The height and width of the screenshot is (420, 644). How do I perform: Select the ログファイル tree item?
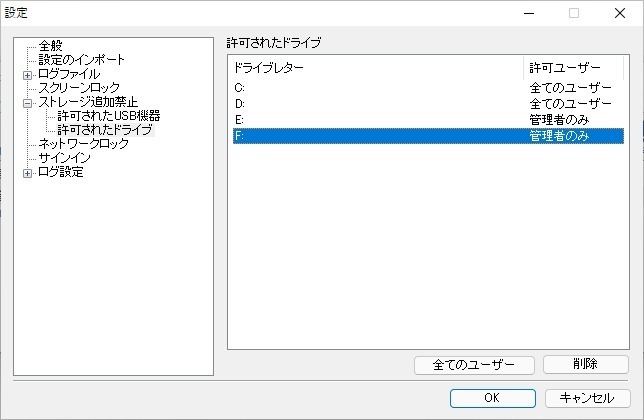[x=69, y=74]
